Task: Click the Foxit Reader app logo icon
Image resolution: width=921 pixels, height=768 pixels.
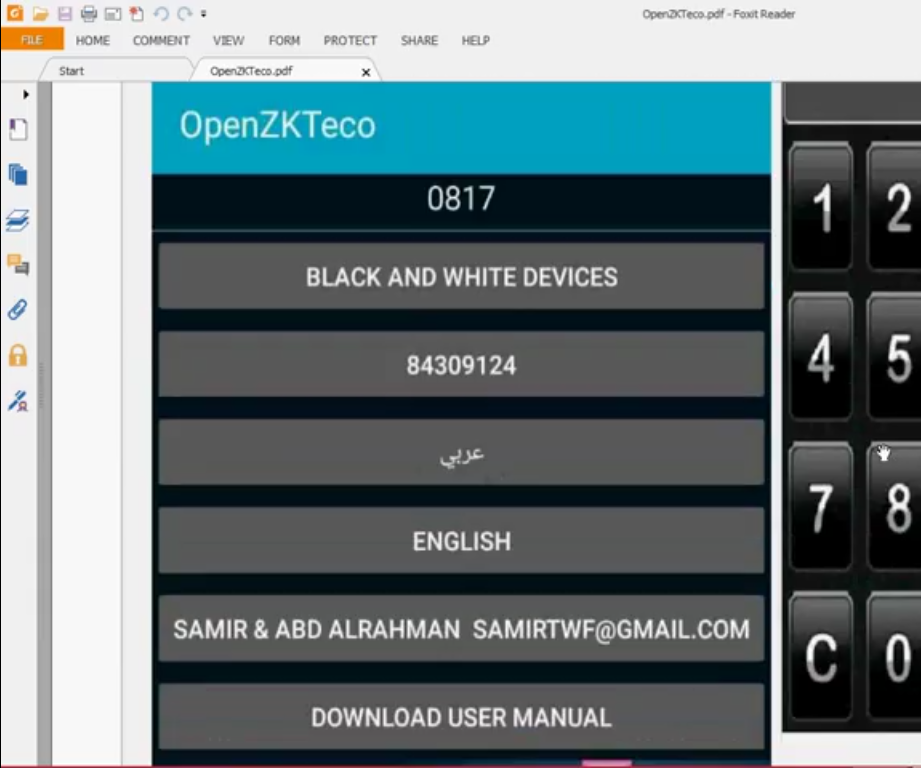Action: coord(15,12)
